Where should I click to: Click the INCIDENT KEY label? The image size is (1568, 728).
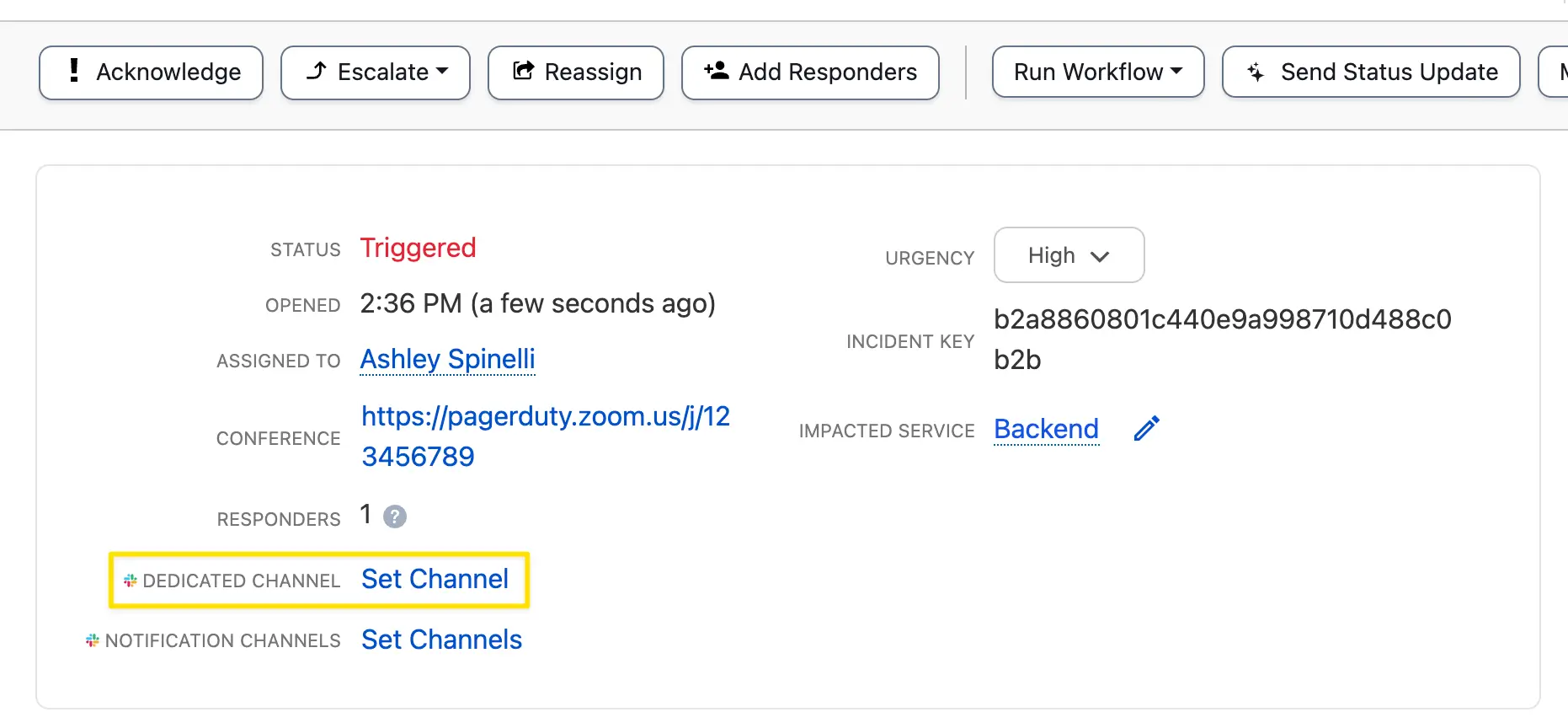(910, 341)
